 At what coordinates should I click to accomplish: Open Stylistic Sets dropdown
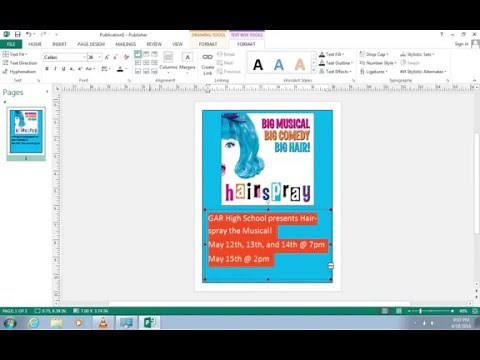coord(417,54)
